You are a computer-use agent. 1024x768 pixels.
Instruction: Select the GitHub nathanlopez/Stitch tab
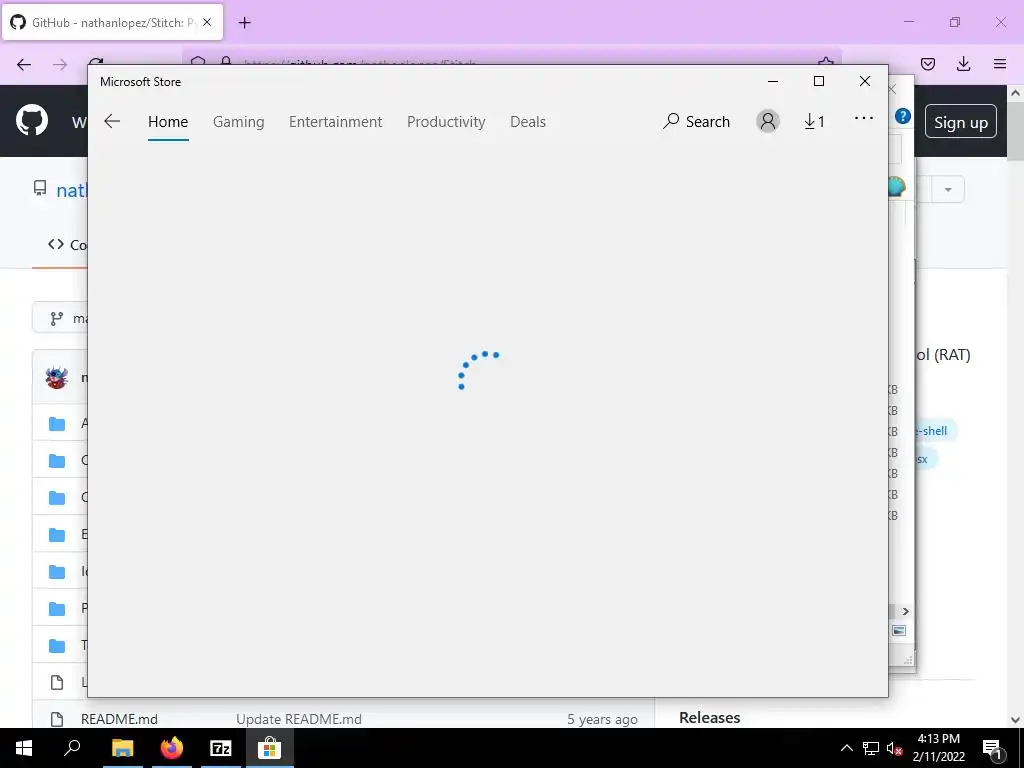coord(113,22)
